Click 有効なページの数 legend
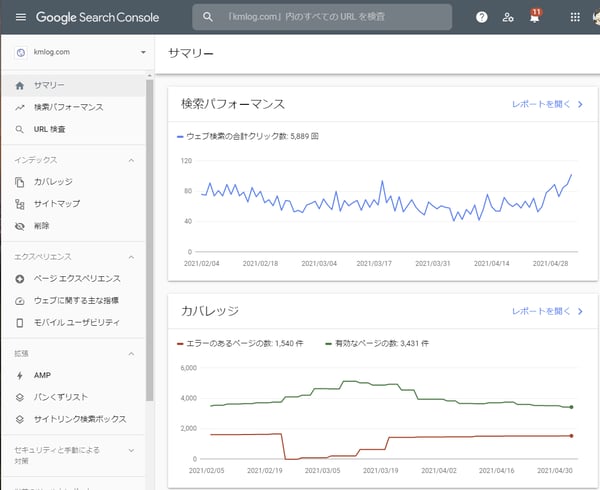Viewport: 600px width, 490px height. tap(377, 344)
